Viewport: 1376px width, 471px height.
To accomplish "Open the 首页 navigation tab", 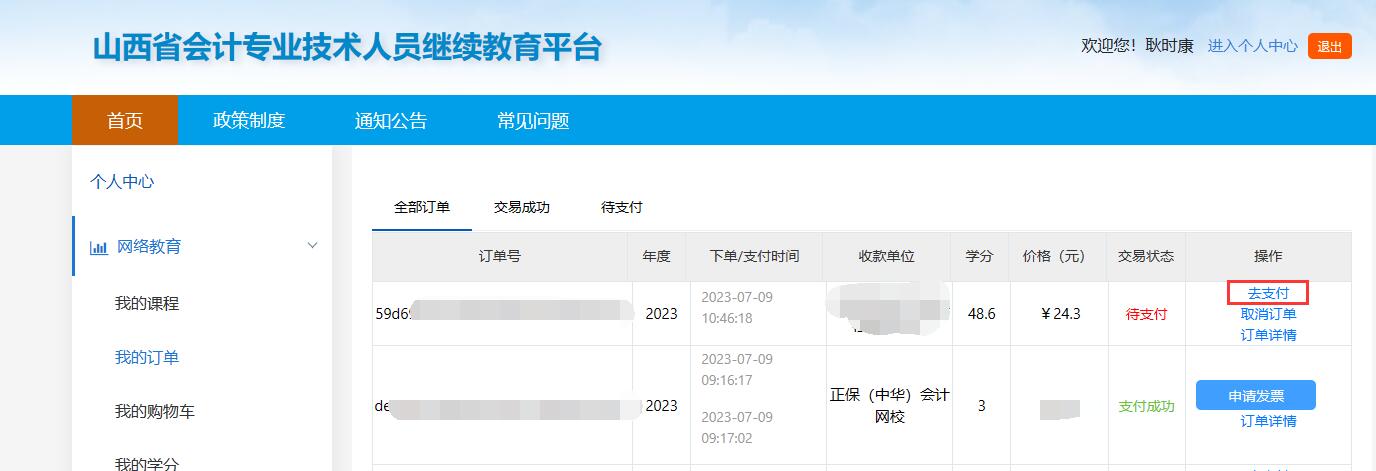I will coord(125,121).
